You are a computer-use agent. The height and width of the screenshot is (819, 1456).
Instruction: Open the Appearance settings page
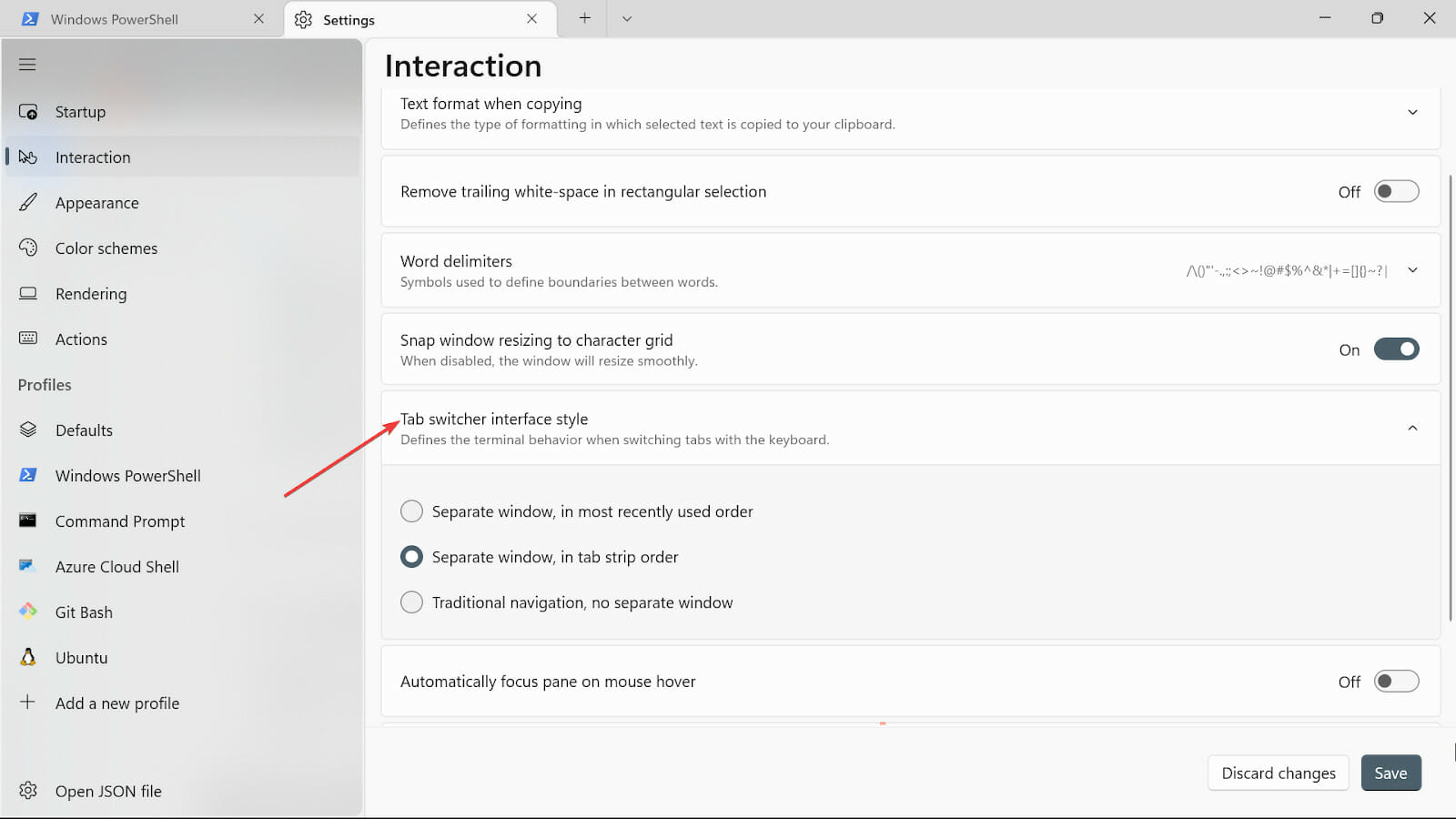182,203
